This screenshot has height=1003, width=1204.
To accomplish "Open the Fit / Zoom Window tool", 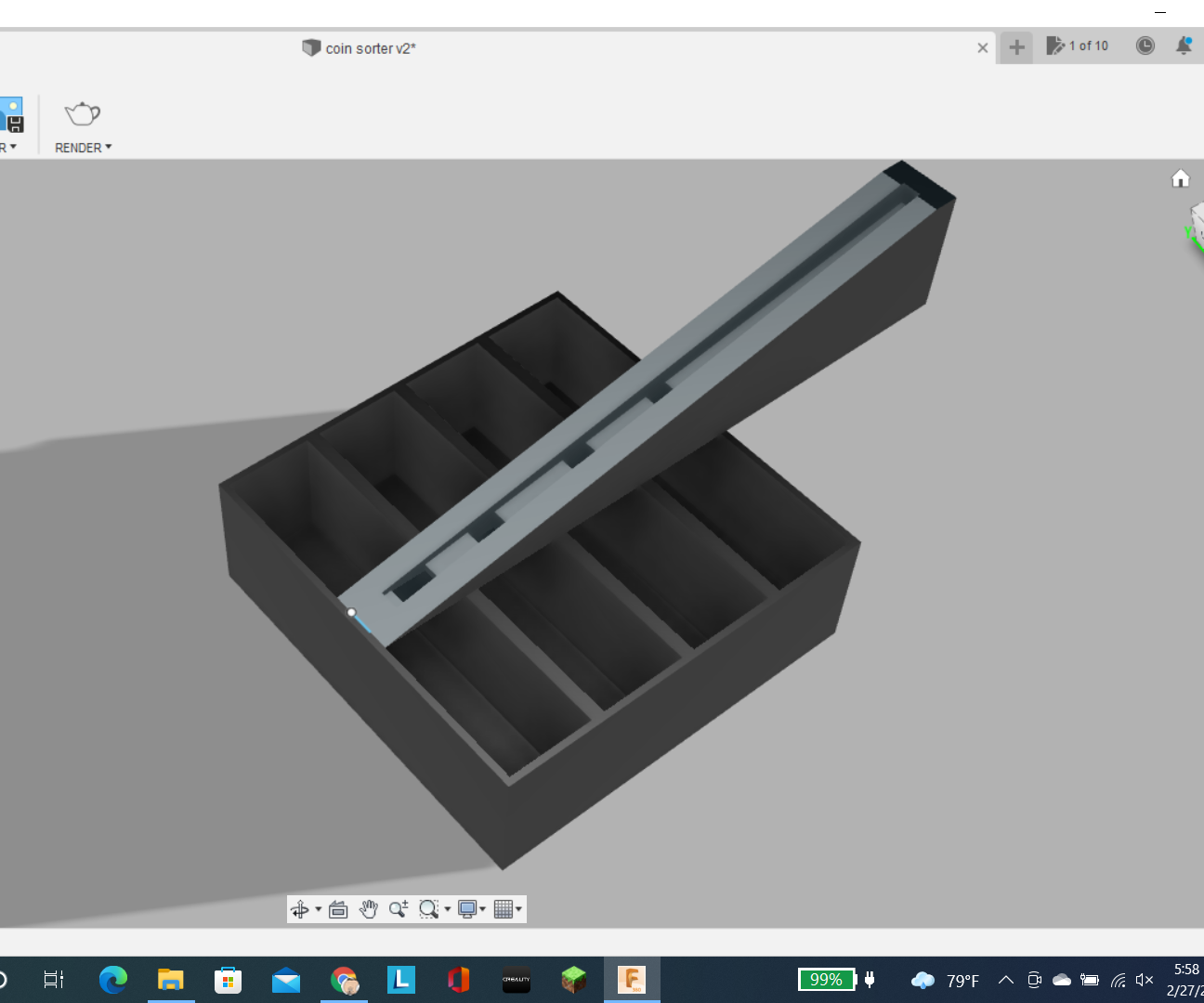I will (429, 909).
